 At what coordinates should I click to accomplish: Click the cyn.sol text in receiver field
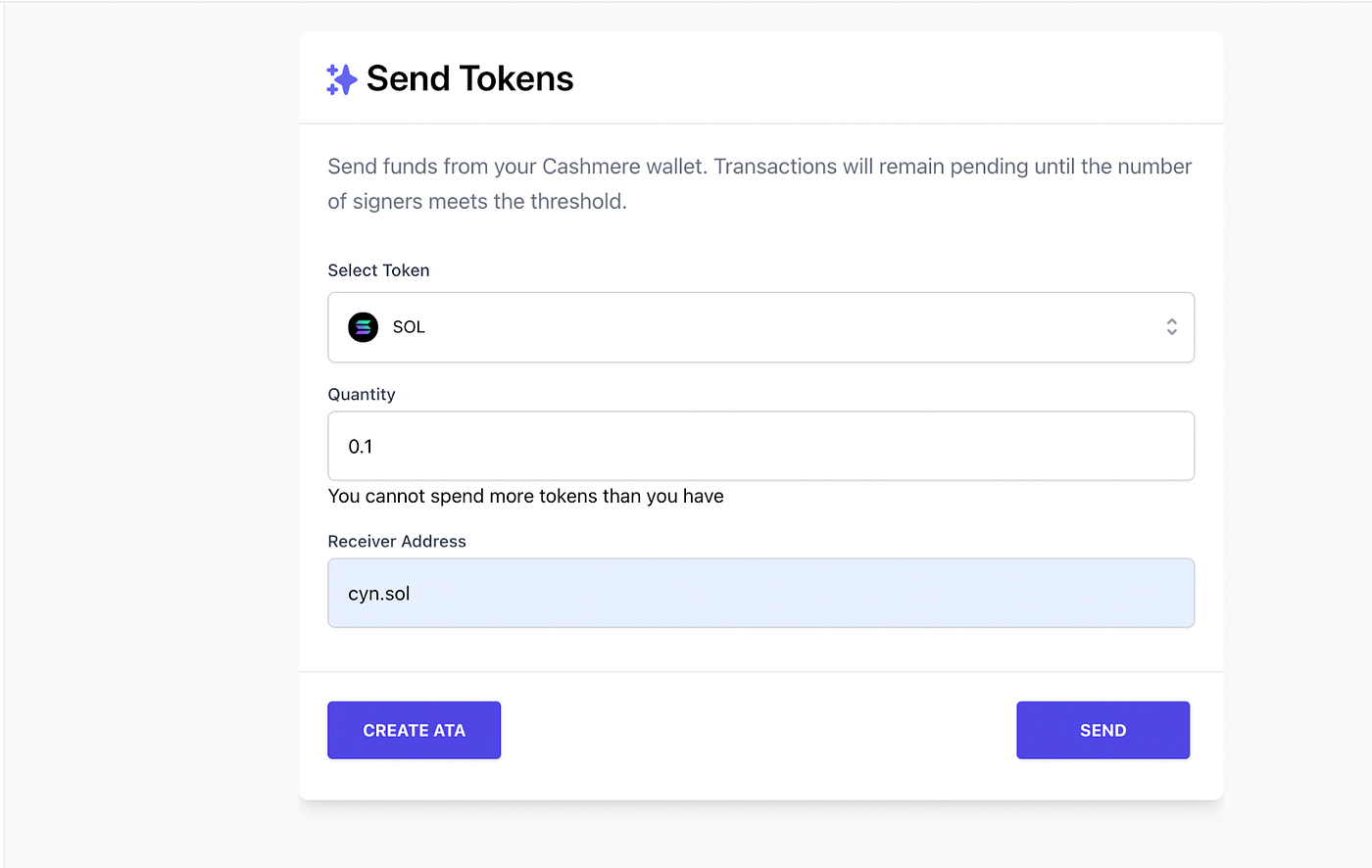tap(379, 594)
